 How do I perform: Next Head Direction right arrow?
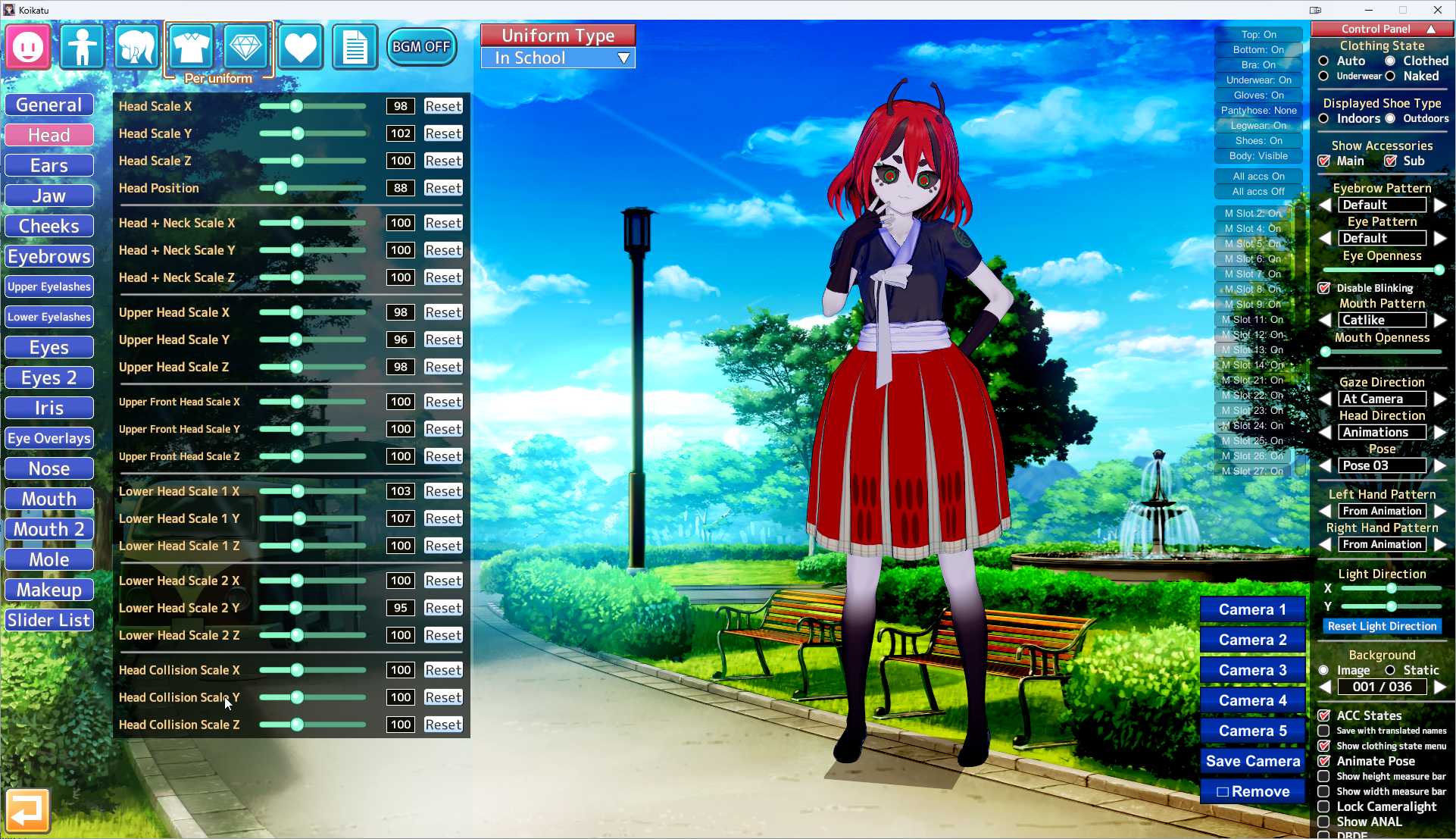1440,432
